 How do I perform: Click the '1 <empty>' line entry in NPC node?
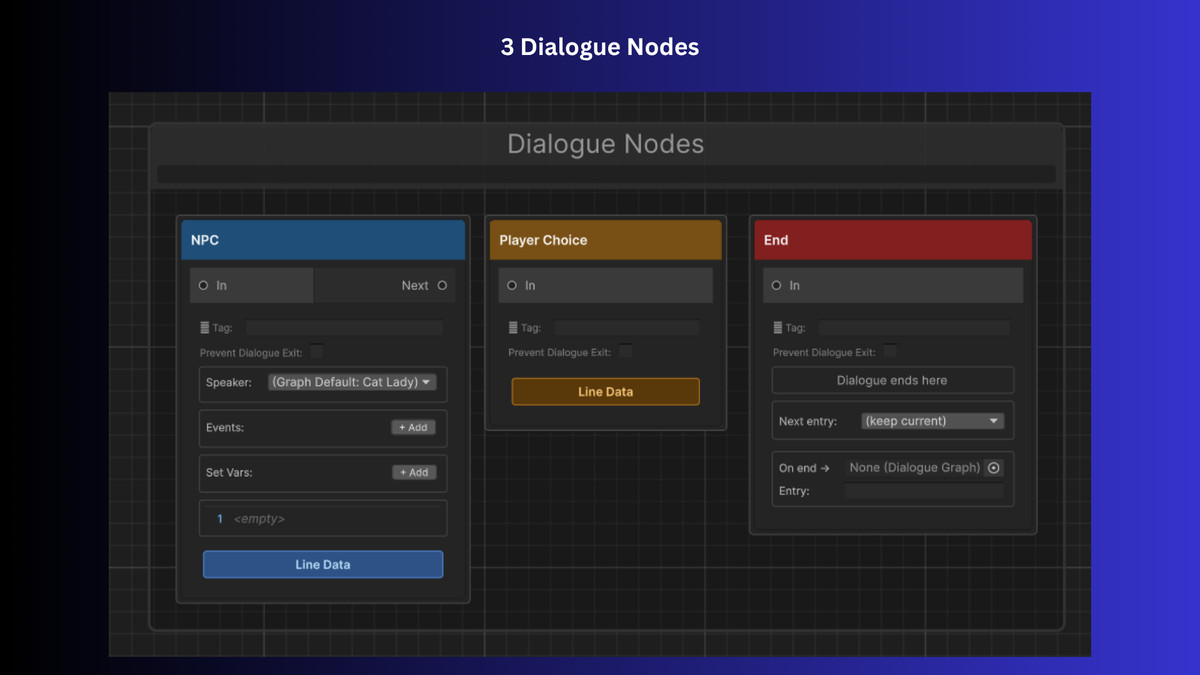[323, 519]
